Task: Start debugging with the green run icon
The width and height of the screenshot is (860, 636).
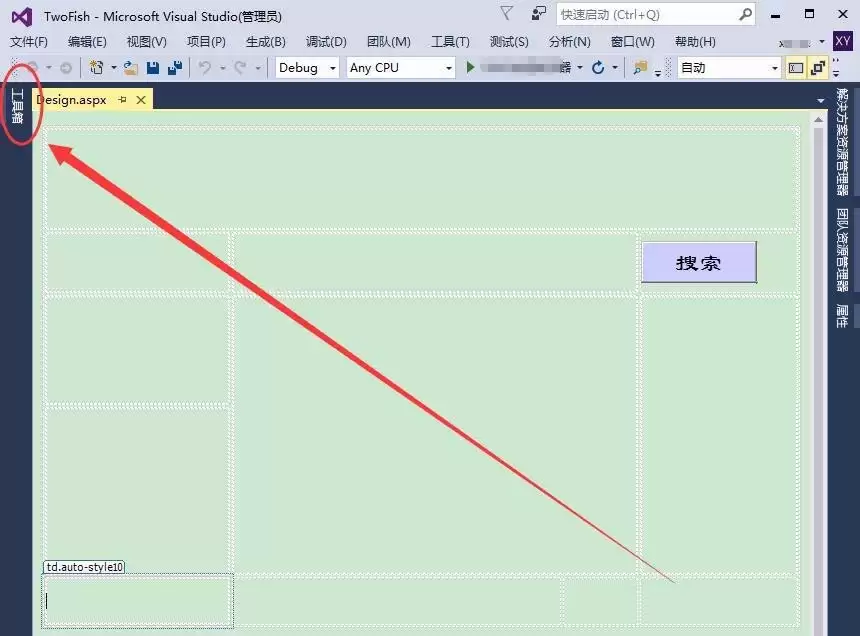Action: (471, 67)
